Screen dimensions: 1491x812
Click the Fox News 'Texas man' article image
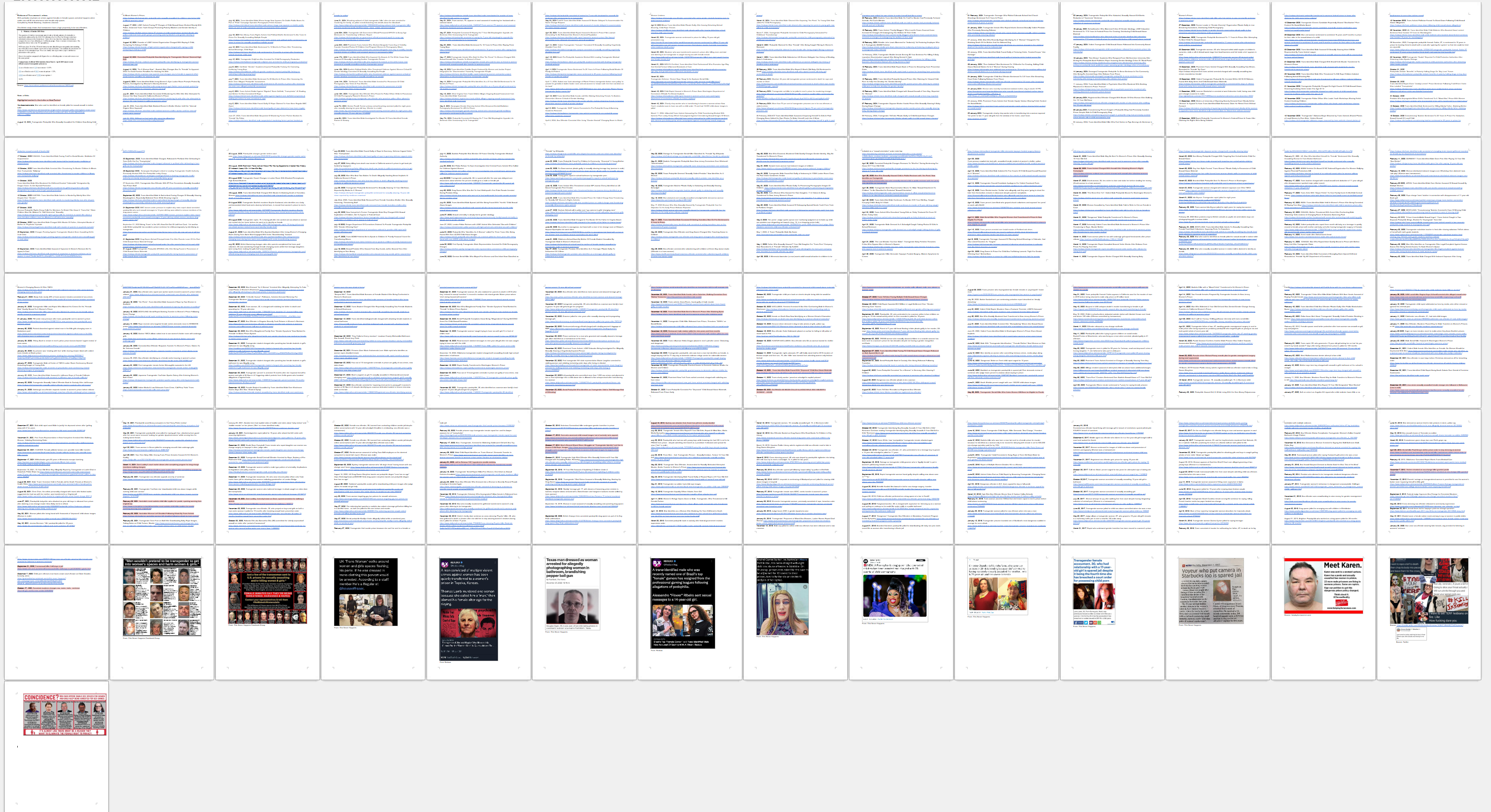[572, 593]
